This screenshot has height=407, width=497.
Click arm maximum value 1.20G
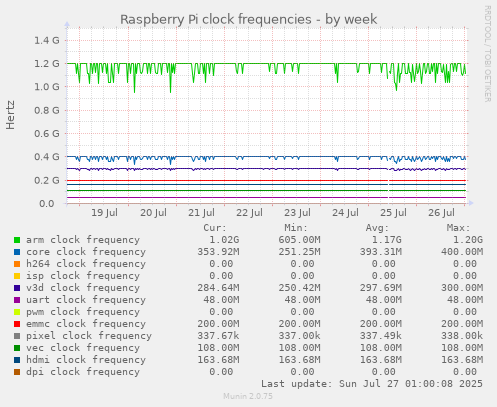[468, 240]
